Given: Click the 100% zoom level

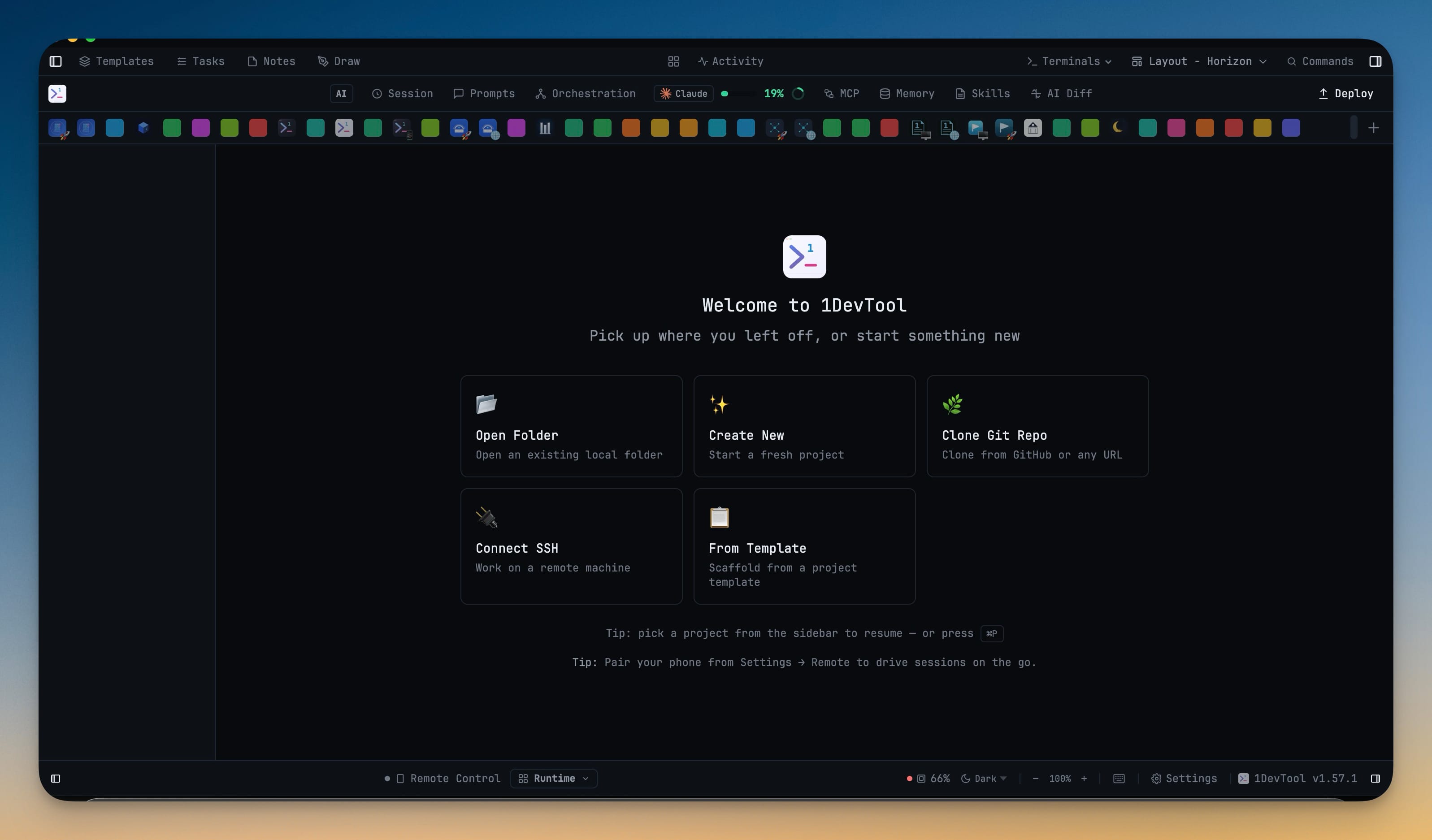Looking at the screenshot, I should click(x=1060, y=778).
